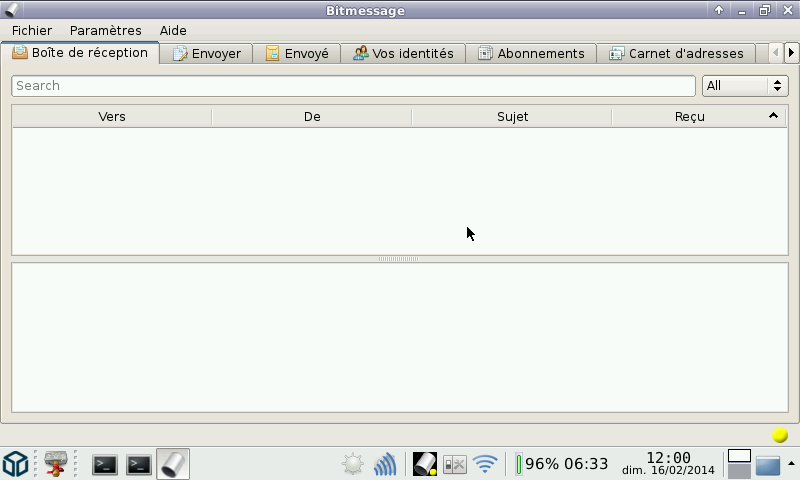
Task: Open the Paramètres menu
Action: (106, 31)
